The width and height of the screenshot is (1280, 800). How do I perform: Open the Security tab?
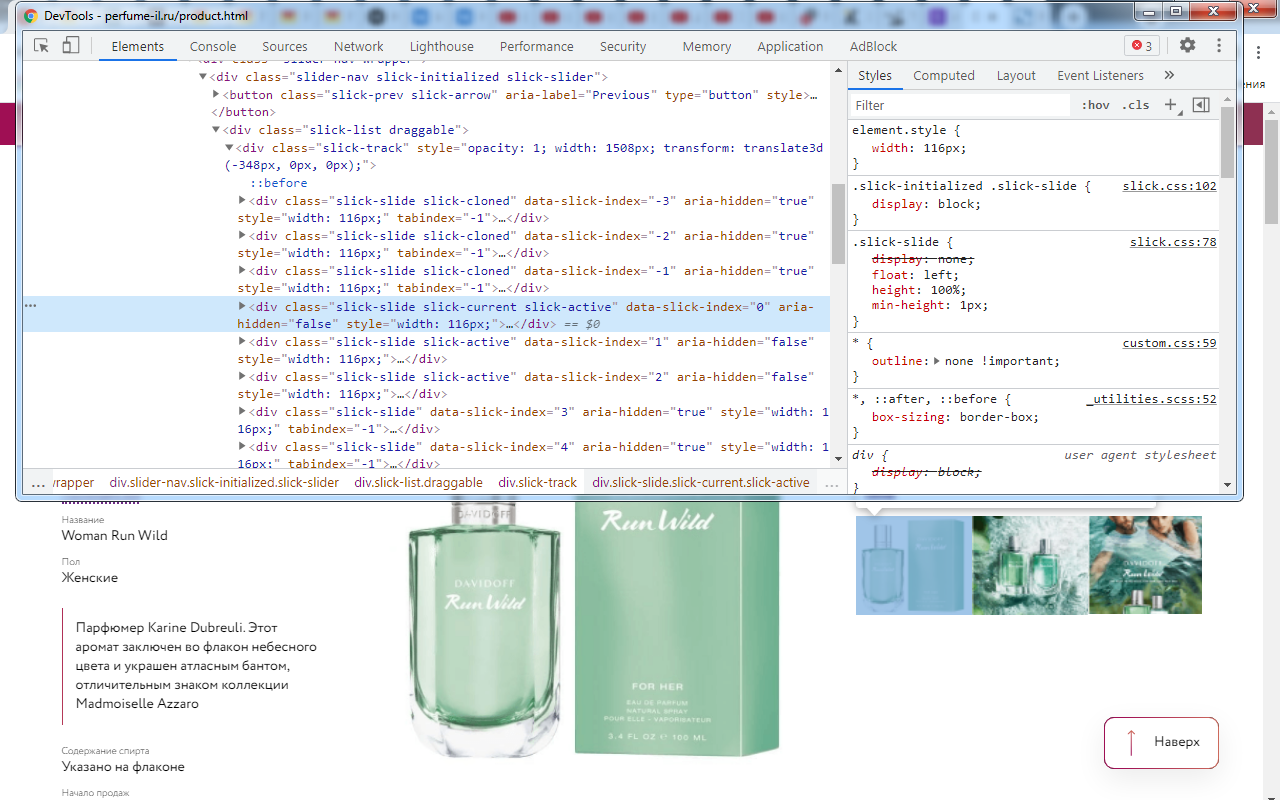[623, 46]
